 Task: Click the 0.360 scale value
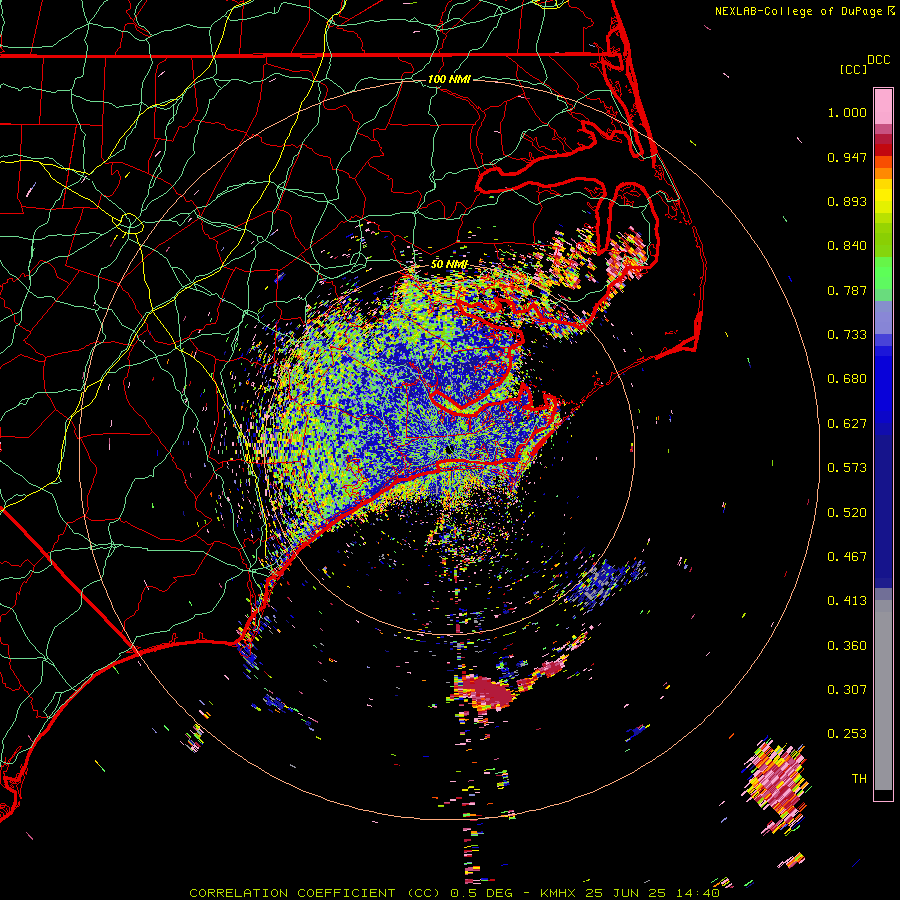click(847, 646)
